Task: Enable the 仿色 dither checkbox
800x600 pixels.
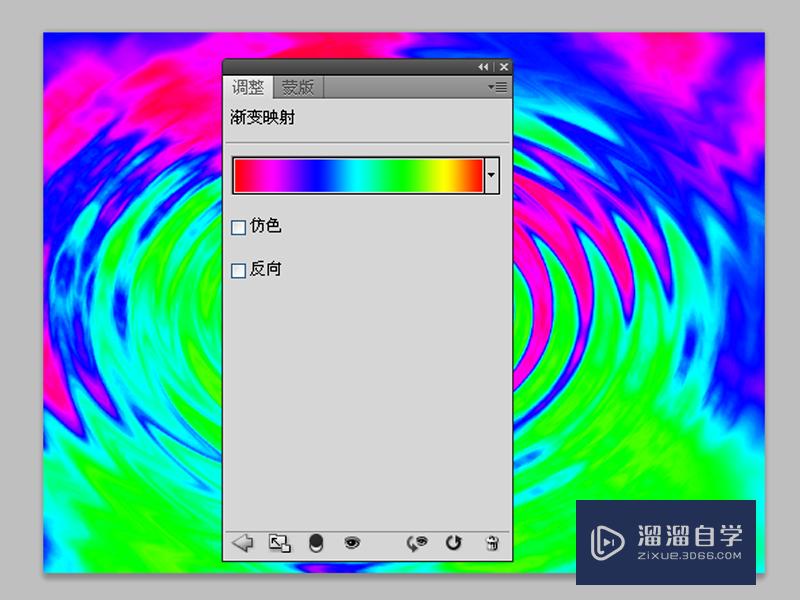Action: click(238, 227)
